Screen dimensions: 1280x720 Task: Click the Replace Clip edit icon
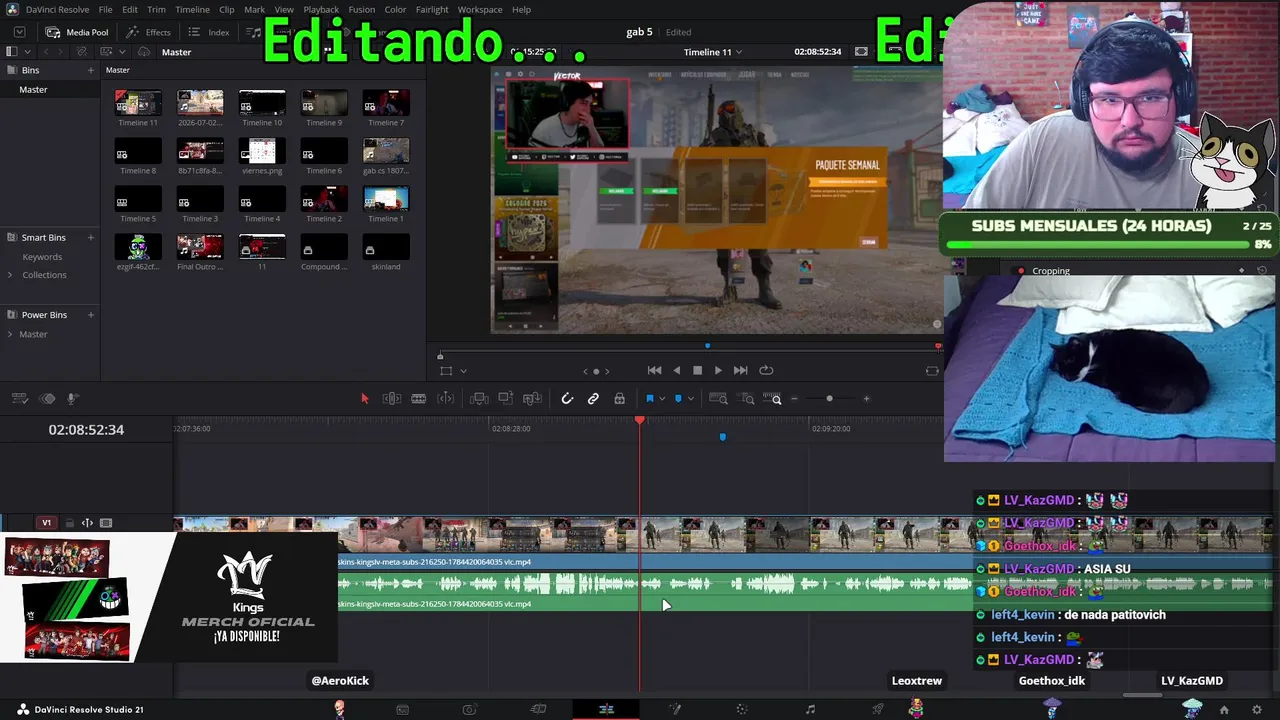click(x=533, y=399)
